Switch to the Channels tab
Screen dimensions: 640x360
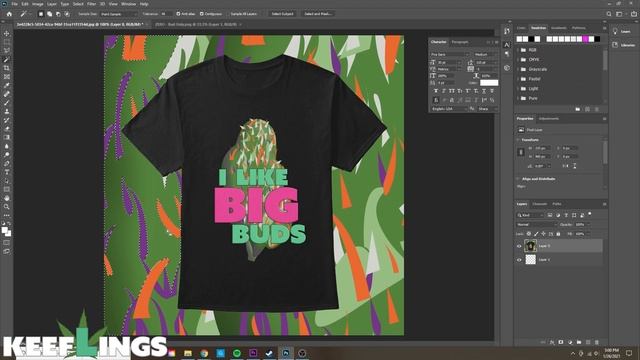coord(540,204)
